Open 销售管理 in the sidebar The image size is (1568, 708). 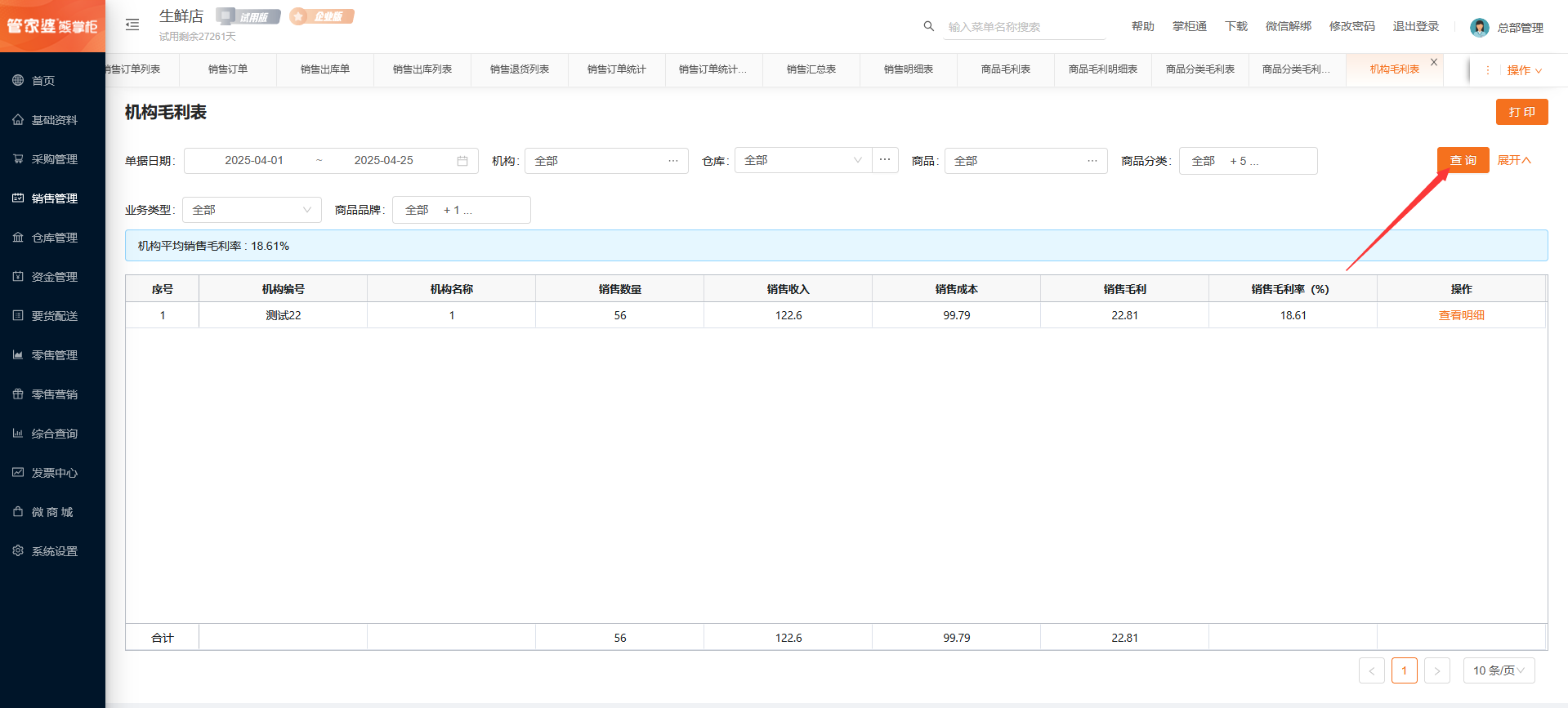[x=54, y=198]
